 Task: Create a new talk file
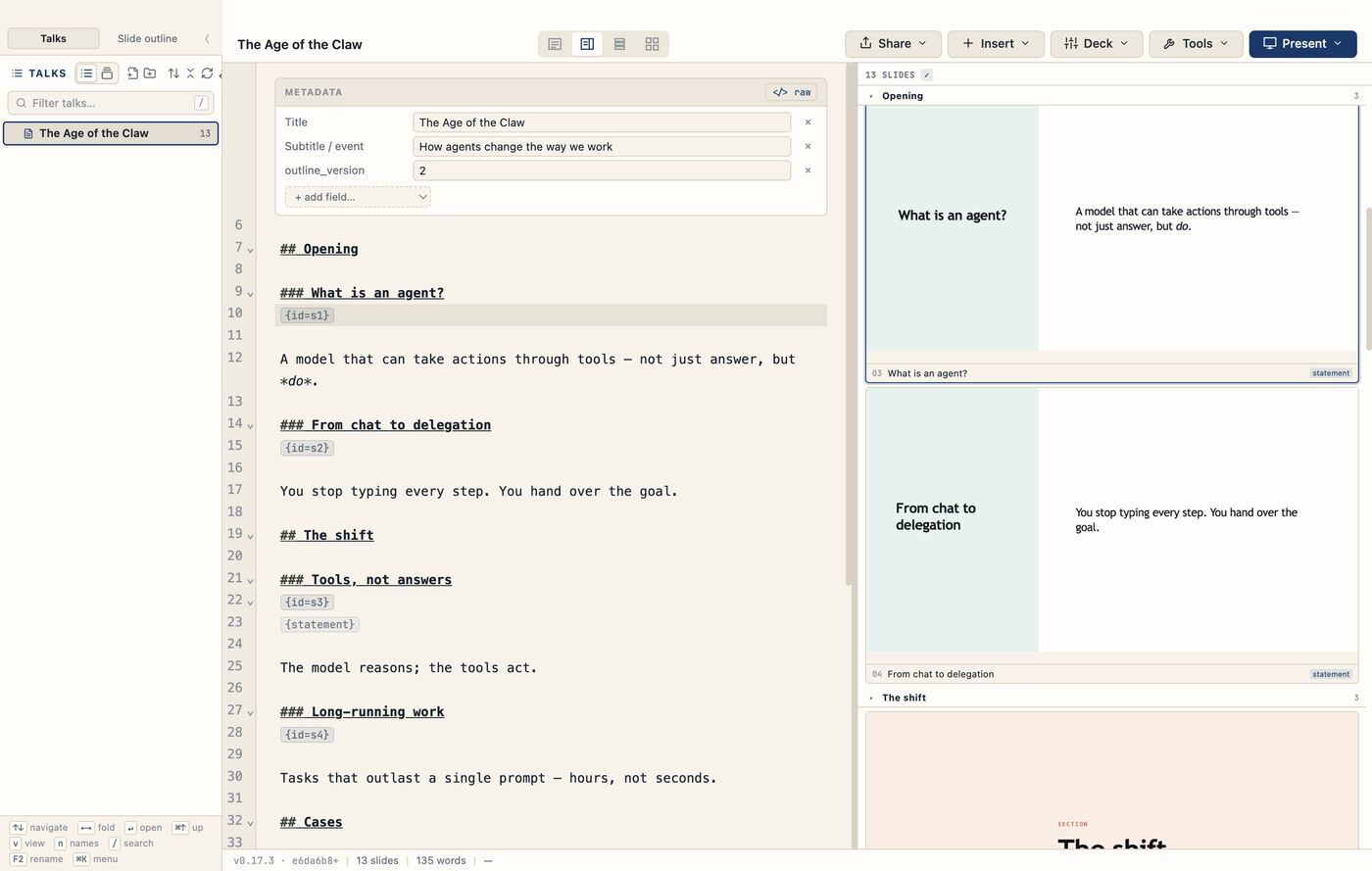pos(132,73)
